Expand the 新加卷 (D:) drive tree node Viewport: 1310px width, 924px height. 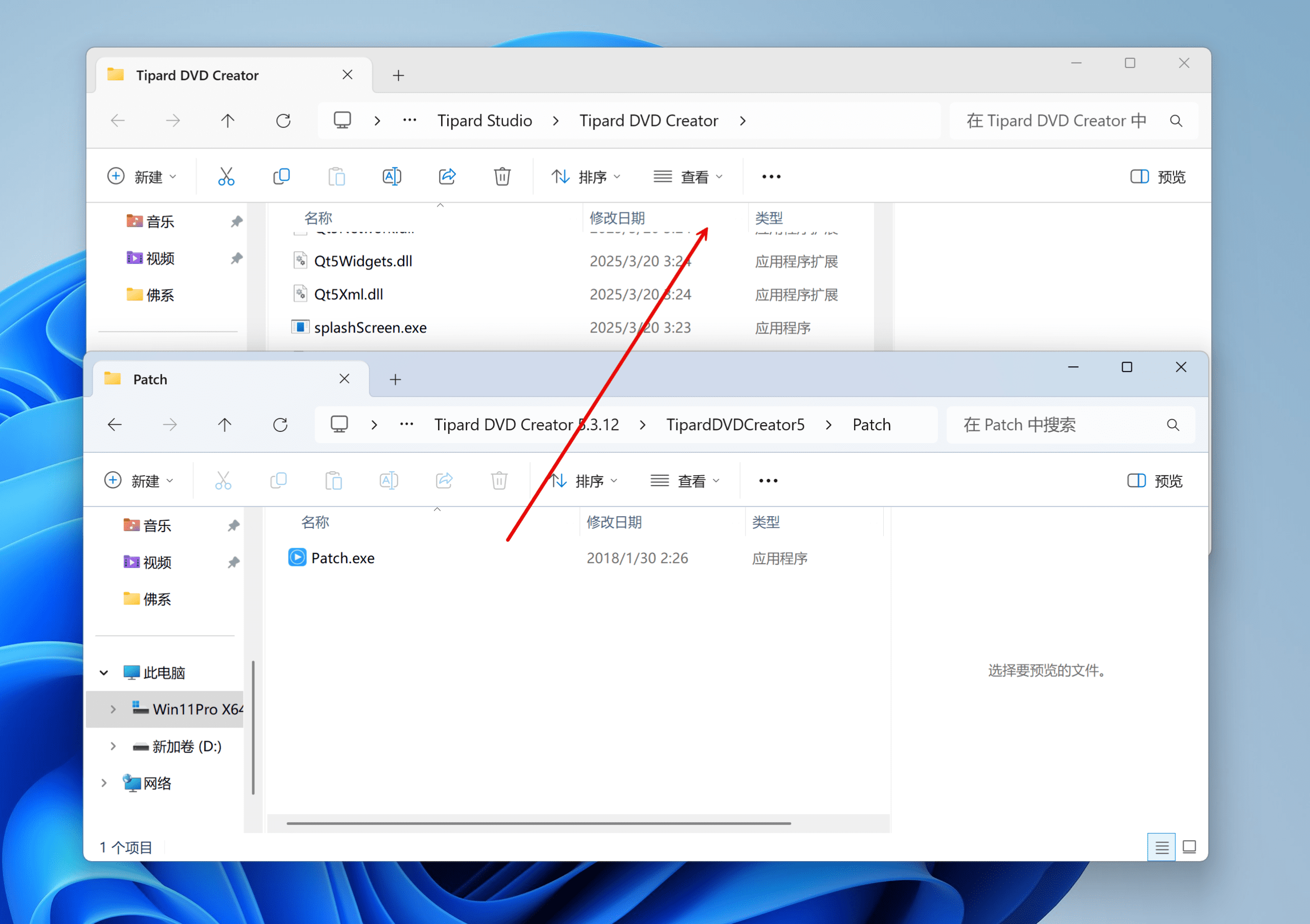113,746
